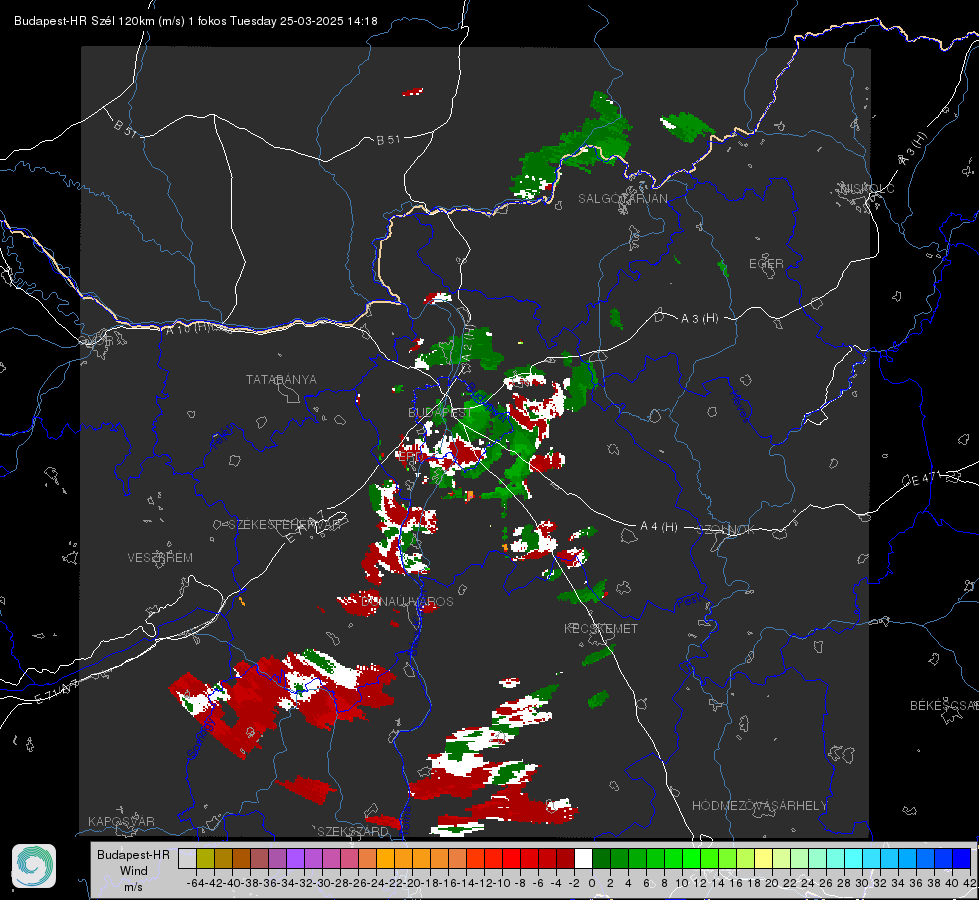
Task: Click the A 3 (H) label near Eger
Action: 699,319
